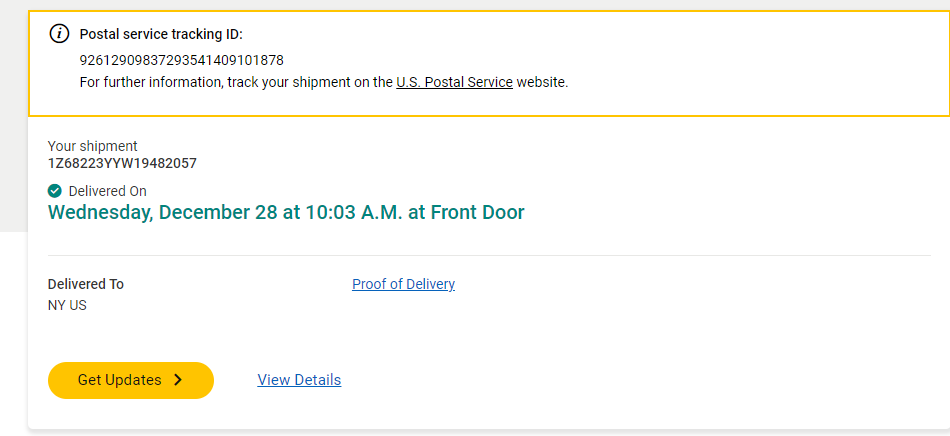The width and height of the screenshot is (950, 436).
Task: Click the divider line above Delivered To
Action: coord(489,255)
